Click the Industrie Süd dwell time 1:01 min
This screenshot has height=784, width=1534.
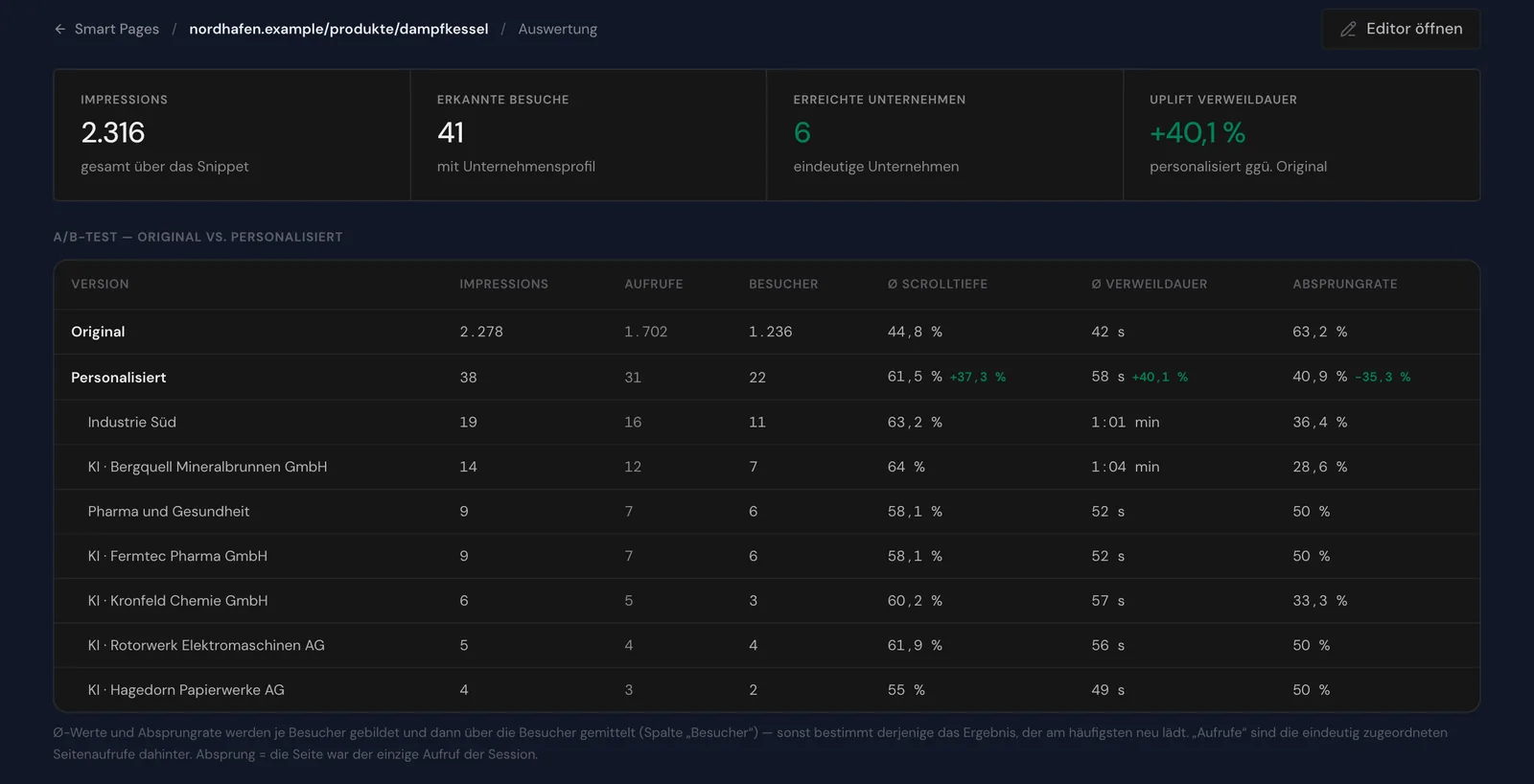(1126, 422)
